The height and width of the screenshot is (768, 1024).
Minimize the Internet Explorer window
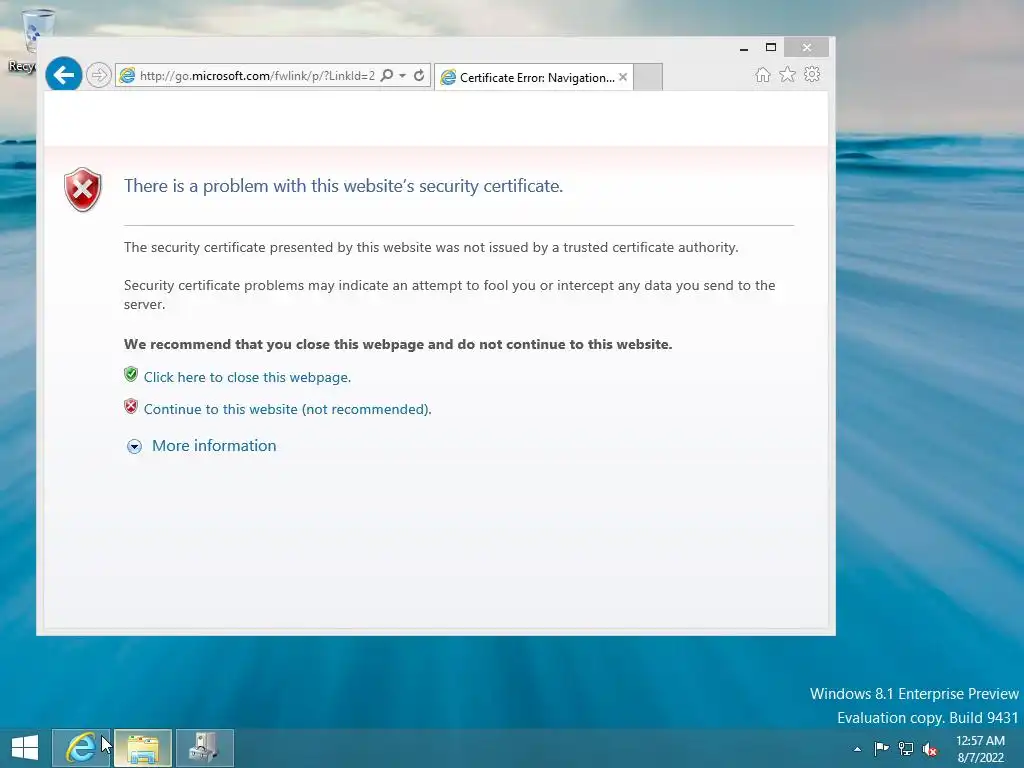coord(744,48)
